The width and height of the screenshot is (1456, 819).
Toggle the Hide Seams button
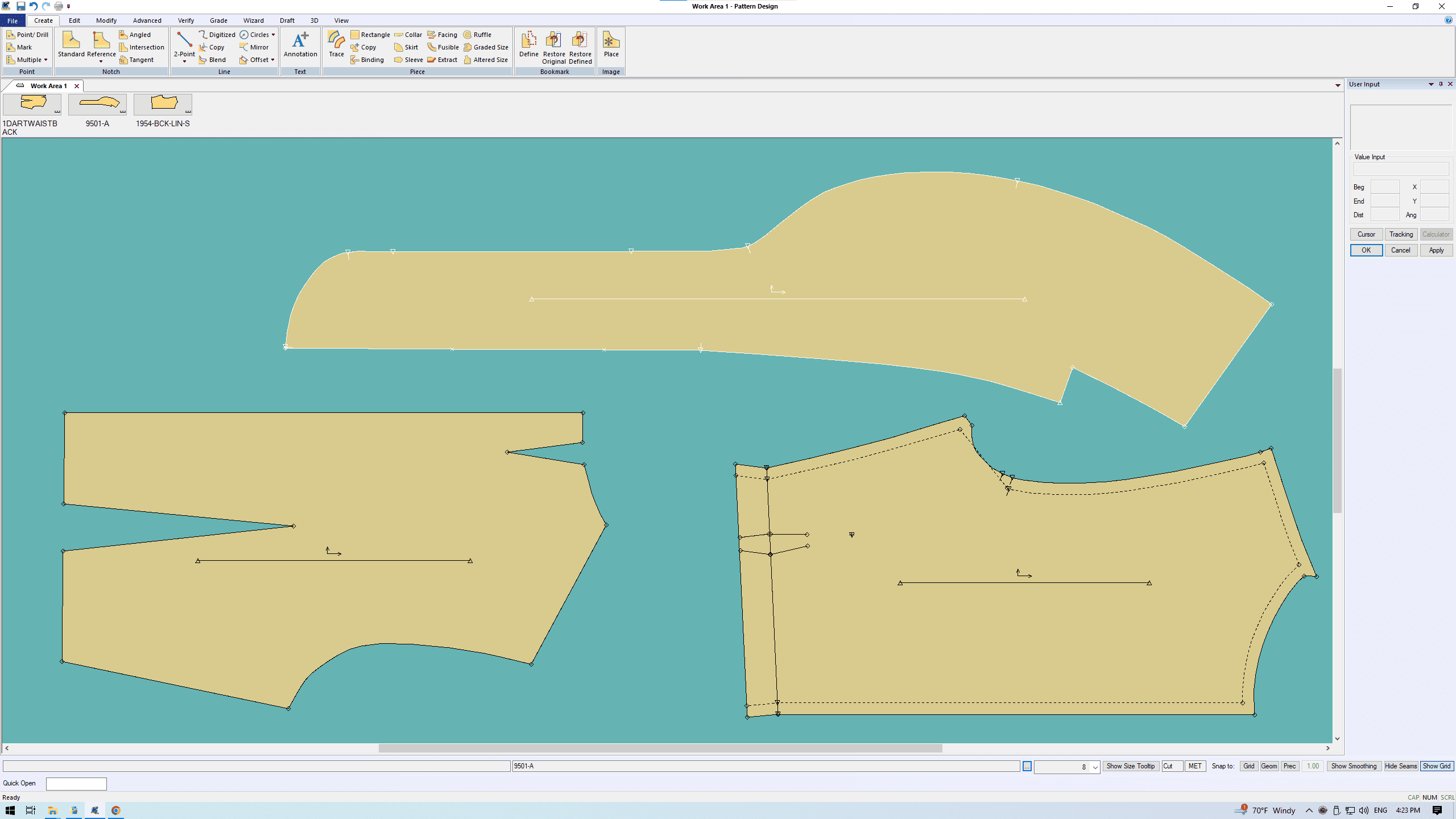1400,766
